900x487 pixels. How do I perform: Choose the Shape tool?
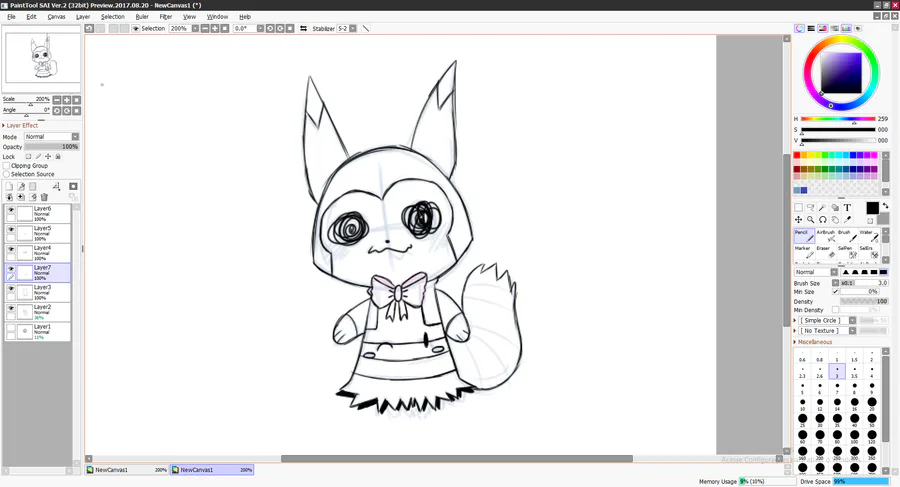(835, 207)
